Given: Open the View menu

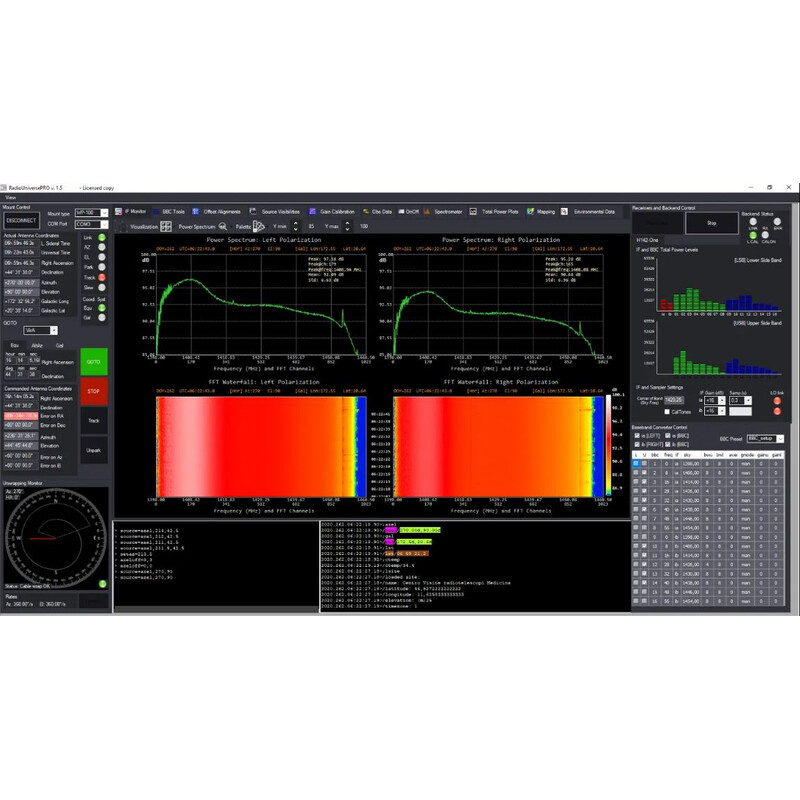Looking at the screenshot, I should pos(10,197).
